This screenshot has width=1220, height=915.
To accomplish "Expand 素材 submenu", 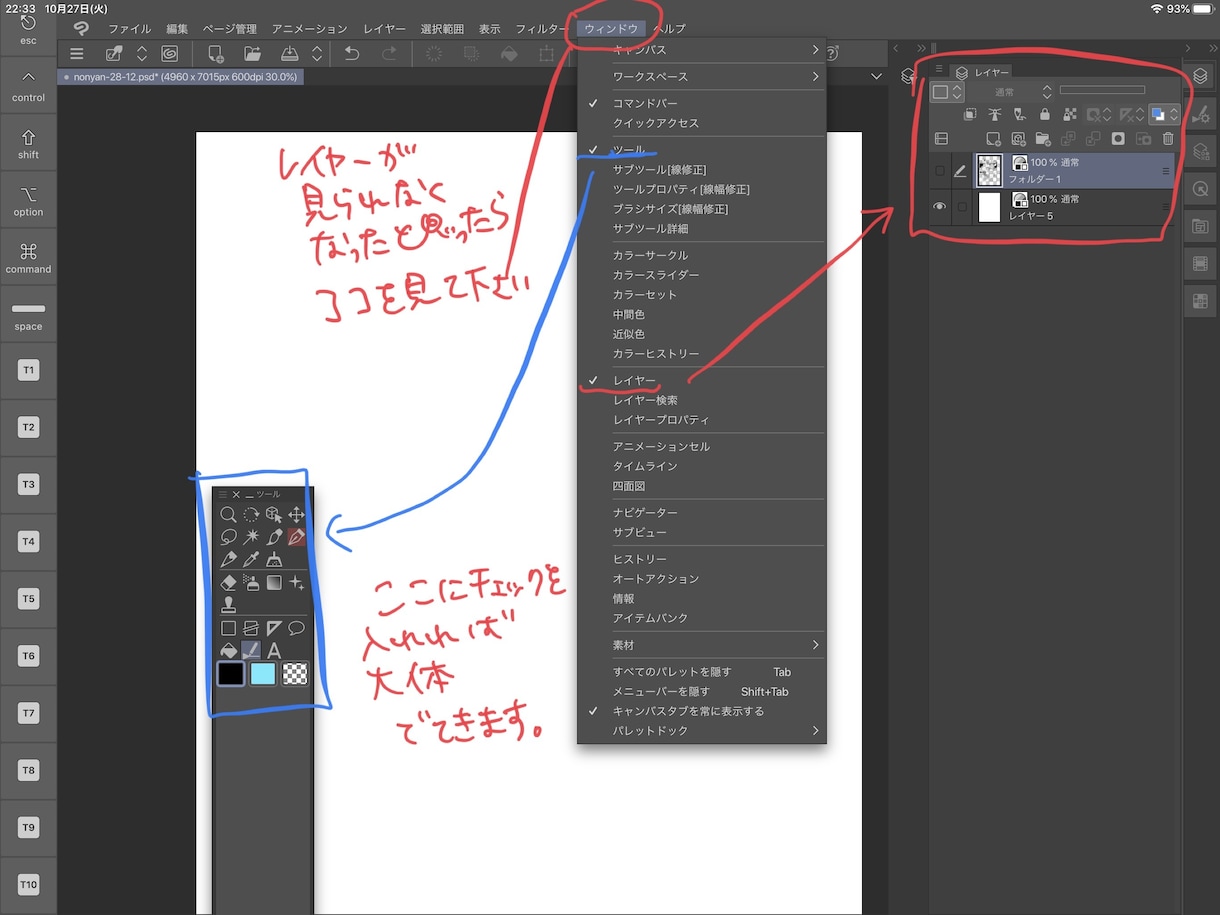I will pyautogui.click(x=702, y=645).
